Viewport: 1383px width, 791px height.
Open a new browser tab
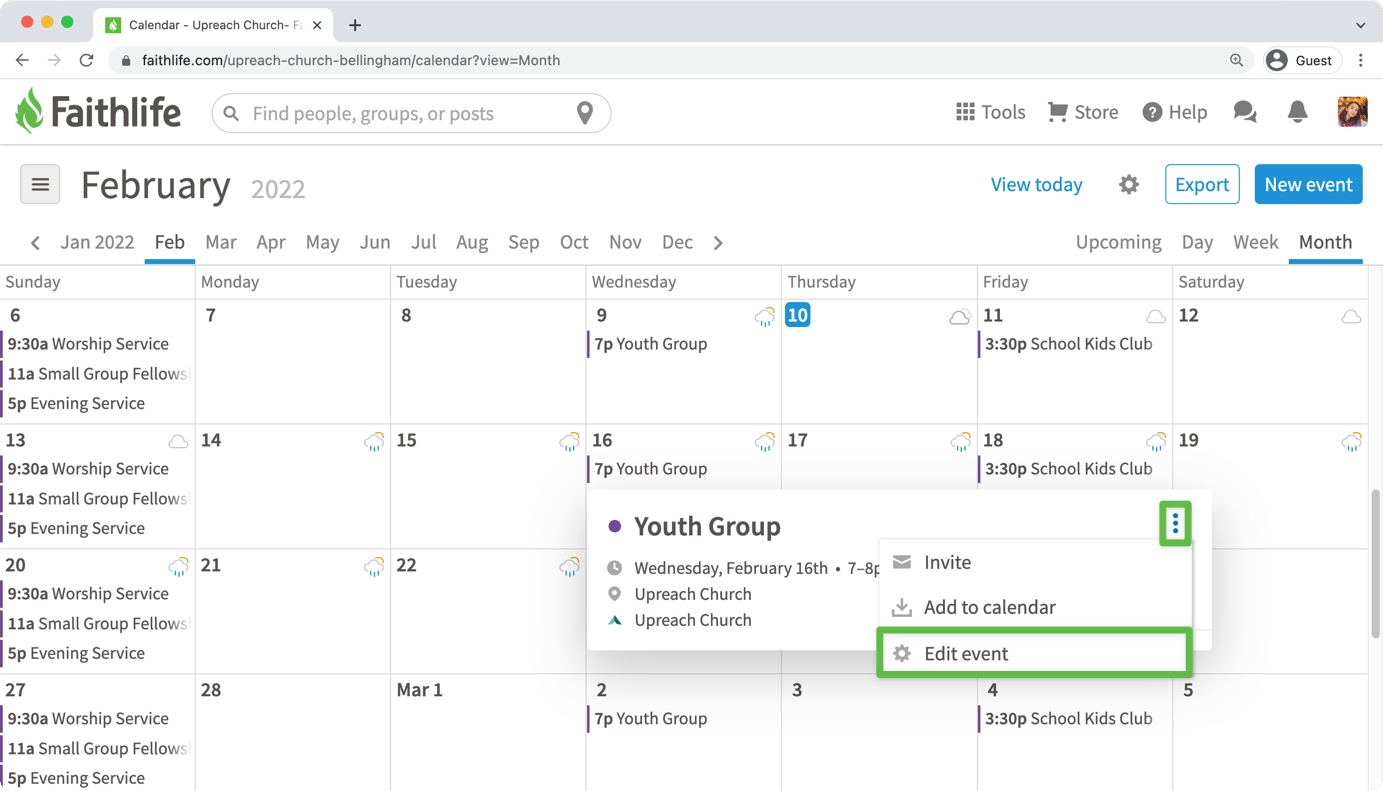[x=355, y=25]
